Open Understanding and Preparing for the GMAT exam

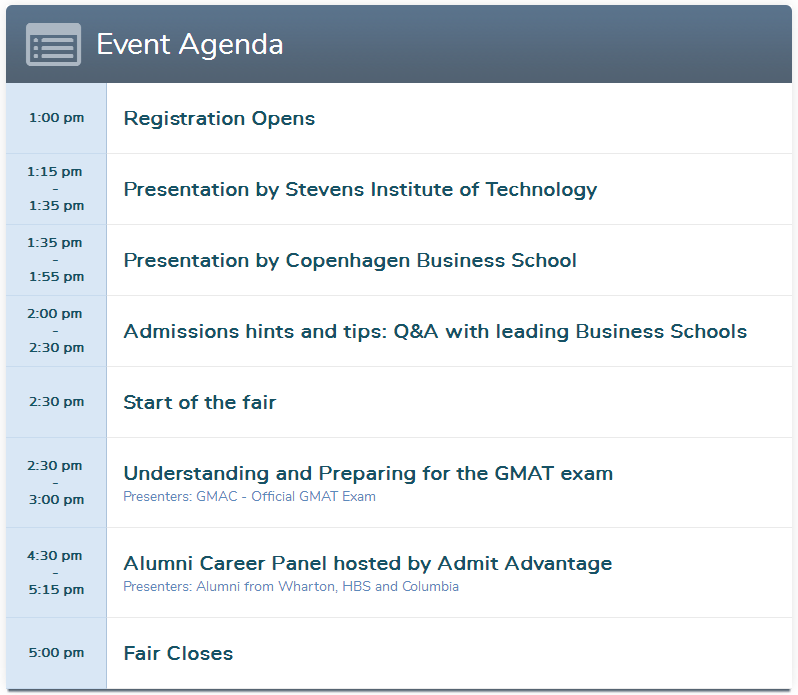coord(368,473)
